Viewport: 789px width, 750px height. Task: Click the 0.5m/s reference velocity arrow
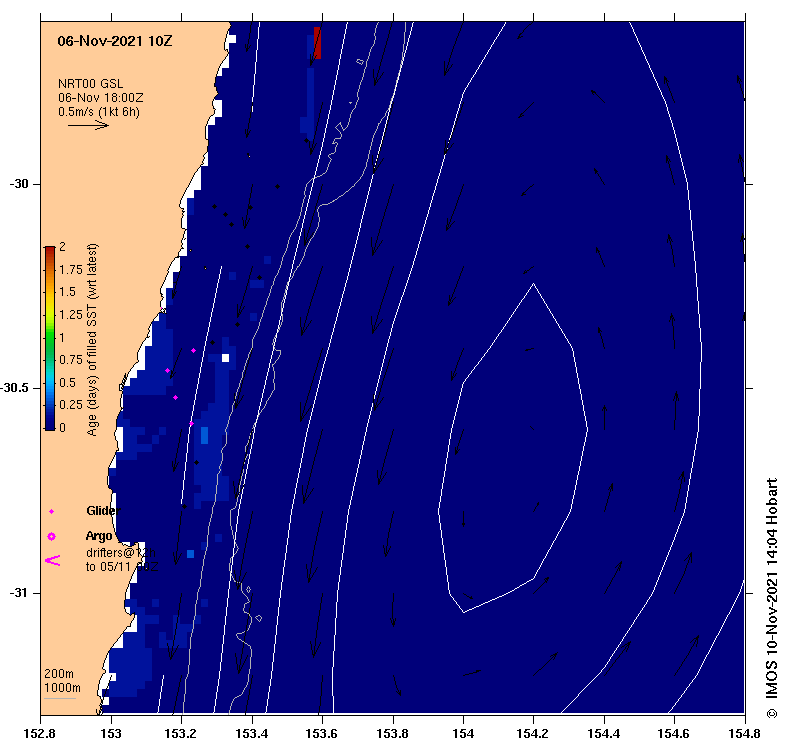(x=89, y=124)
